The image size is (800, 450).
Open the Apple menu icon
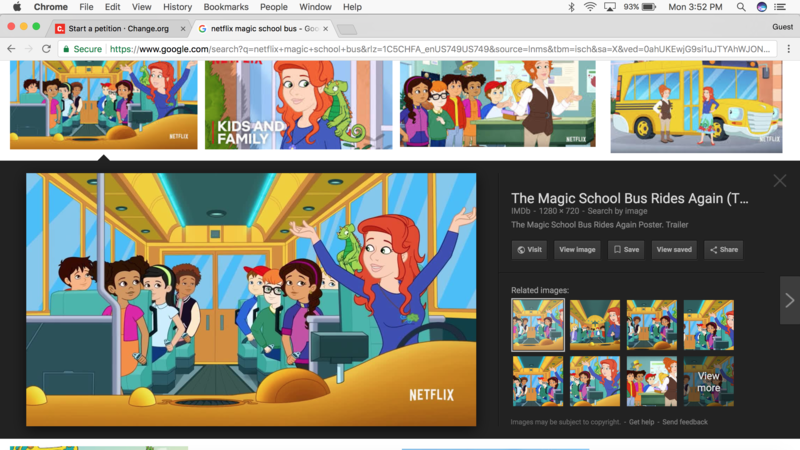(x=17, y=7)
